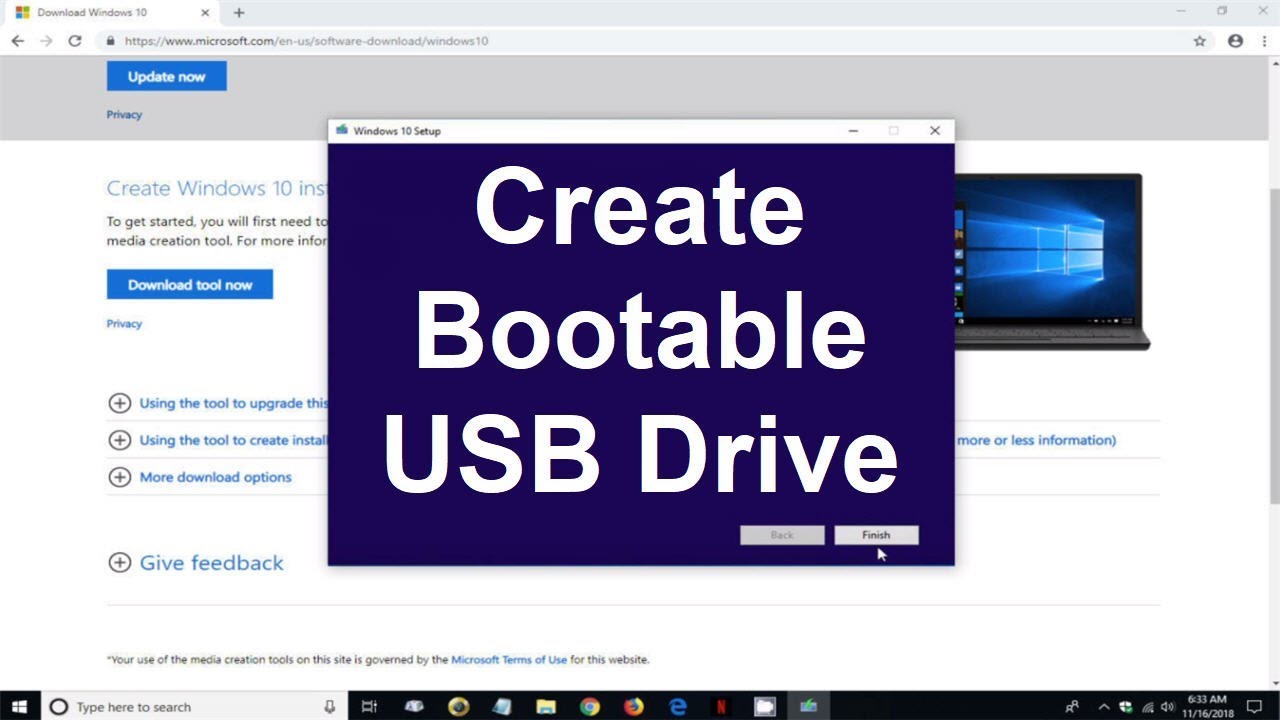Open the Windows Start menu
This screenshot has height=720, width=1280.
click(x=19, y=706)
